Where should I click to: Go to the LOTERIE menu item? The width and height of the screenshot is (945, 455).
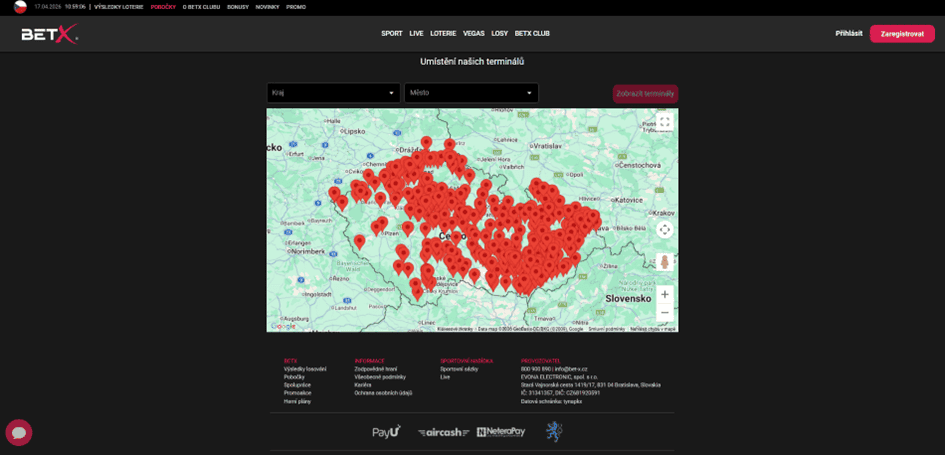(x=443, y=34)
